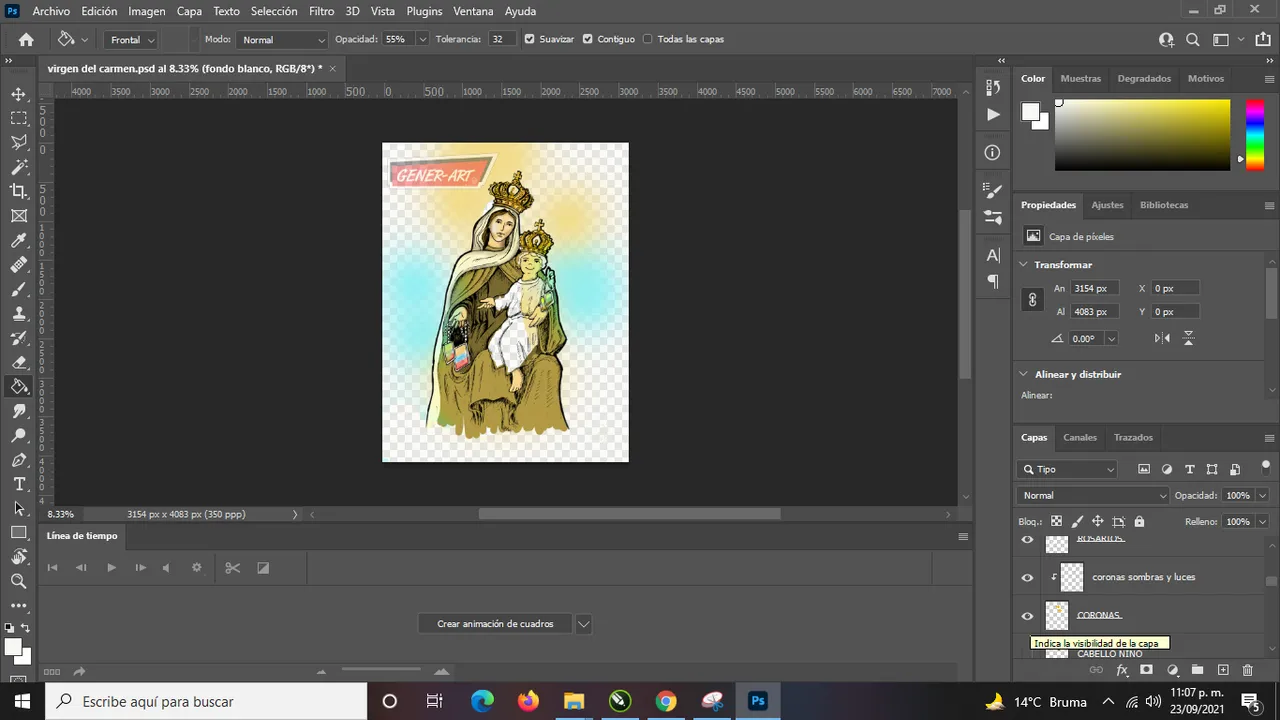1280x720 pixels.
Task: Collapse the Alinear y distribuir section
Action: 1024,374
